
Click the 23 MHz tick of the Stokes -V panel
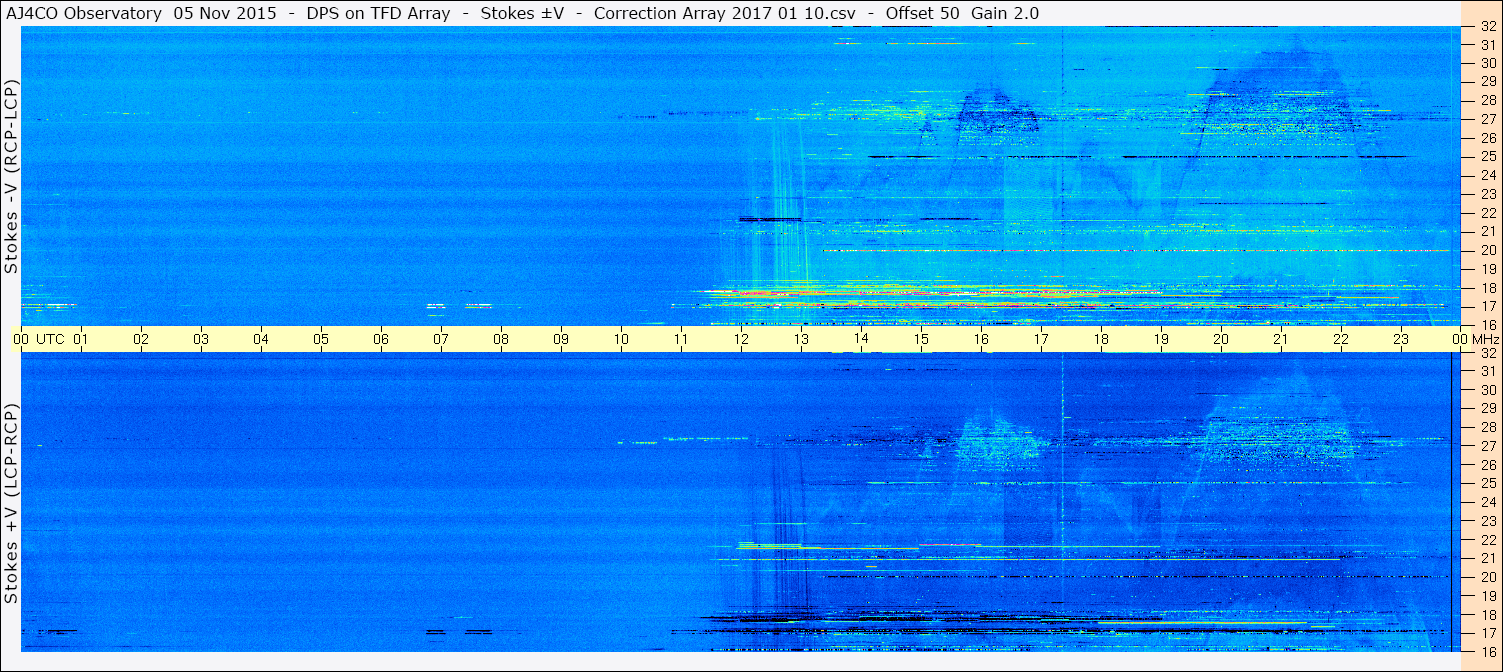tap(1487, 194)
